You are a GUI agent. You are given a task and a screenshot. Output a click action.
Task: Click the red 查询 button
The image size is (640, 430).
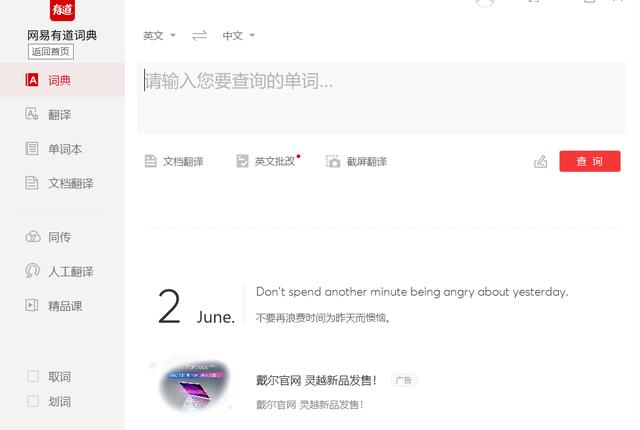point(590,161)
